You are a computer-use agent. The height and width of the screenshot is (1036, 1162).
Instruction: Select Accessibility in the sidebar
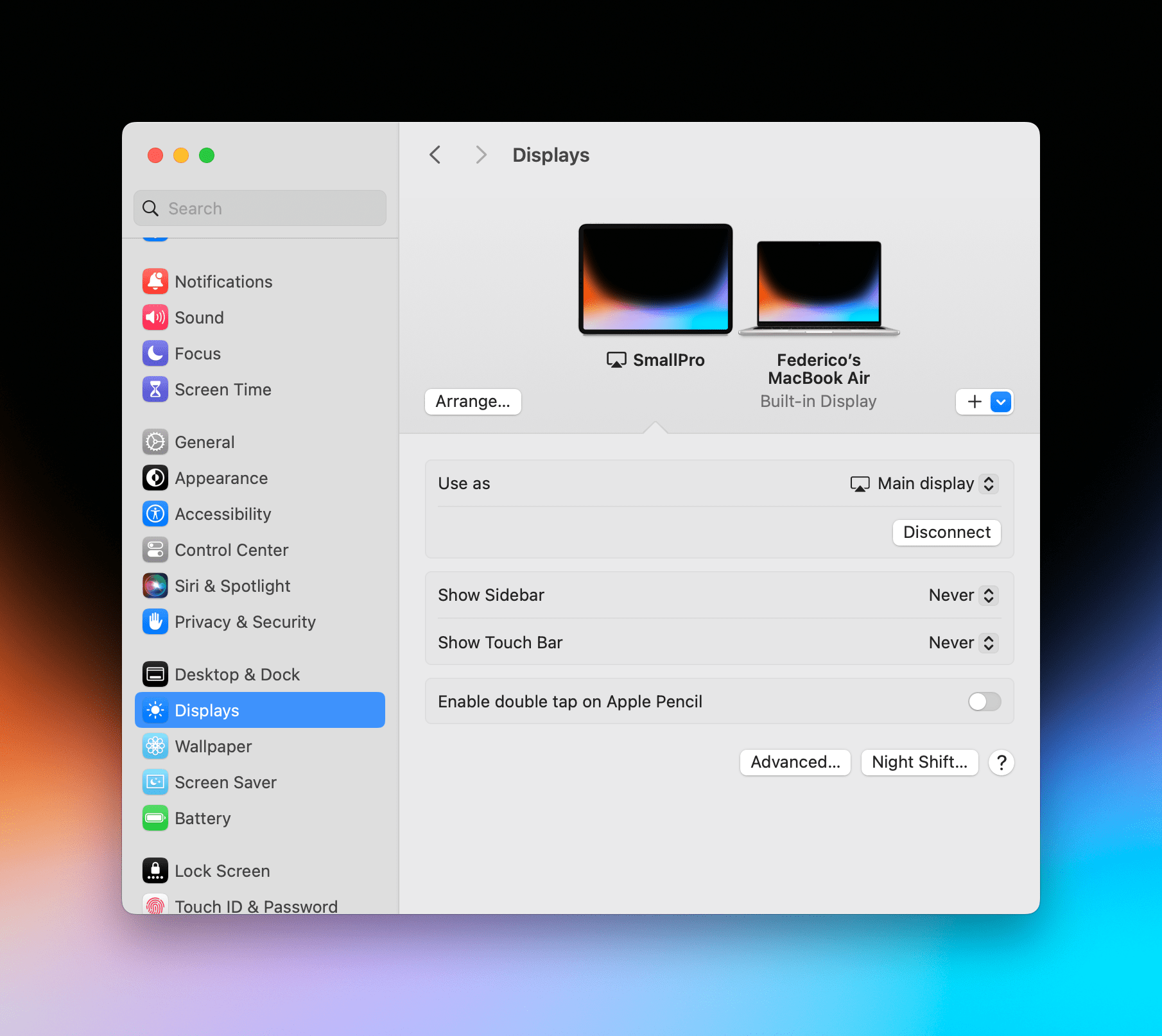(260, 514)
